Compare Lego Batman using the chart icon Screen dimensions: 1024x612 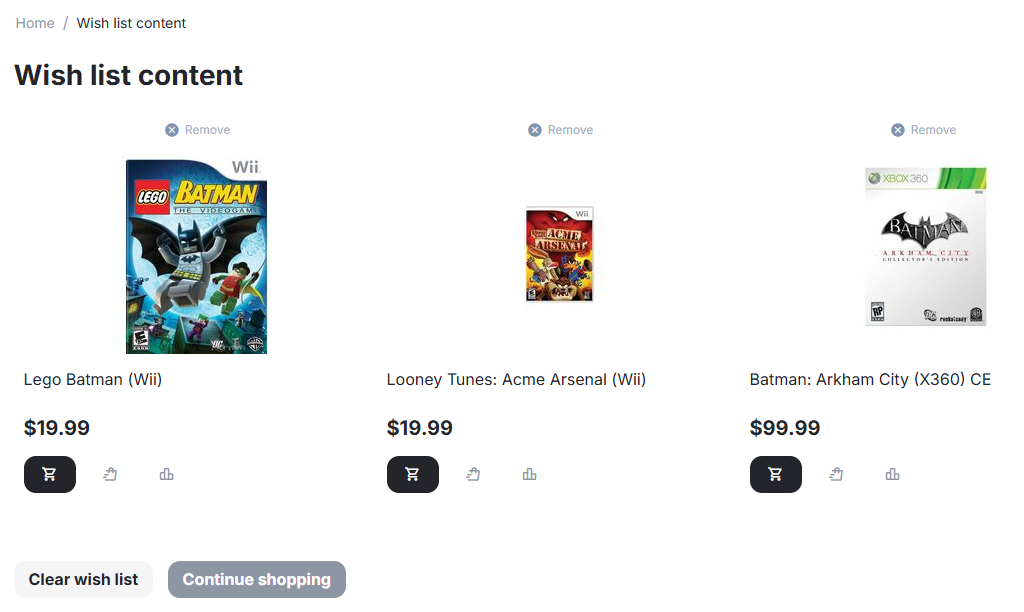click(166, 474)
